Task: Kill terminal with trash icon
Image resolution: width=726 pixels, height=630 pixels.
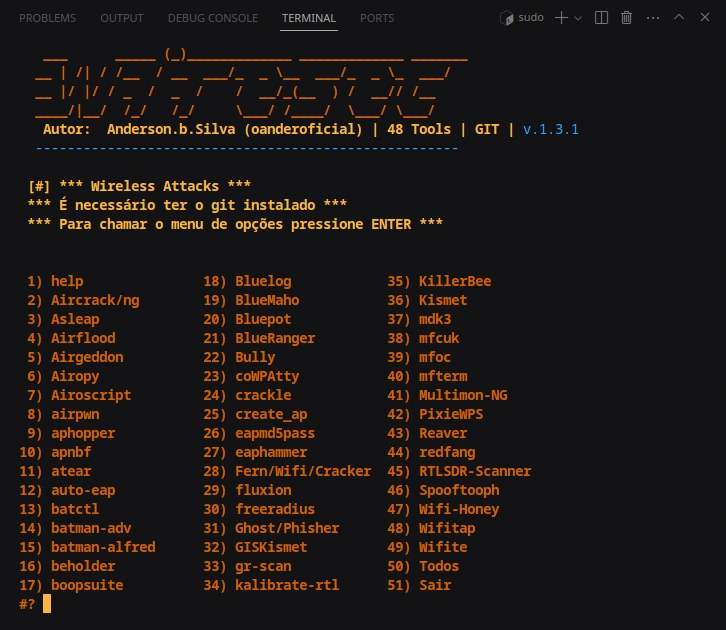Action: [626, 18]
